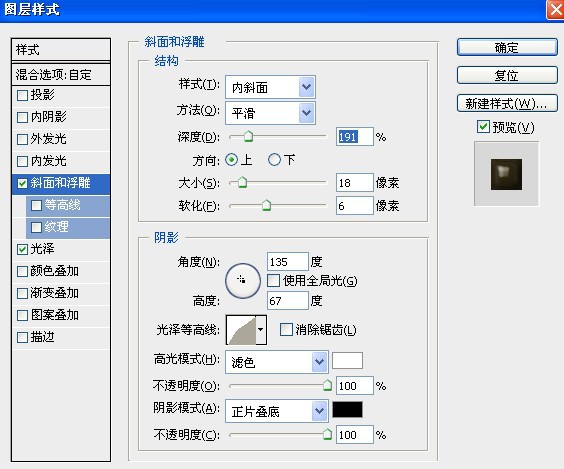The height and width of the screenshot is (469, 564).
Task: Toggle the 预览 preview checkbox
Action: 483,127
